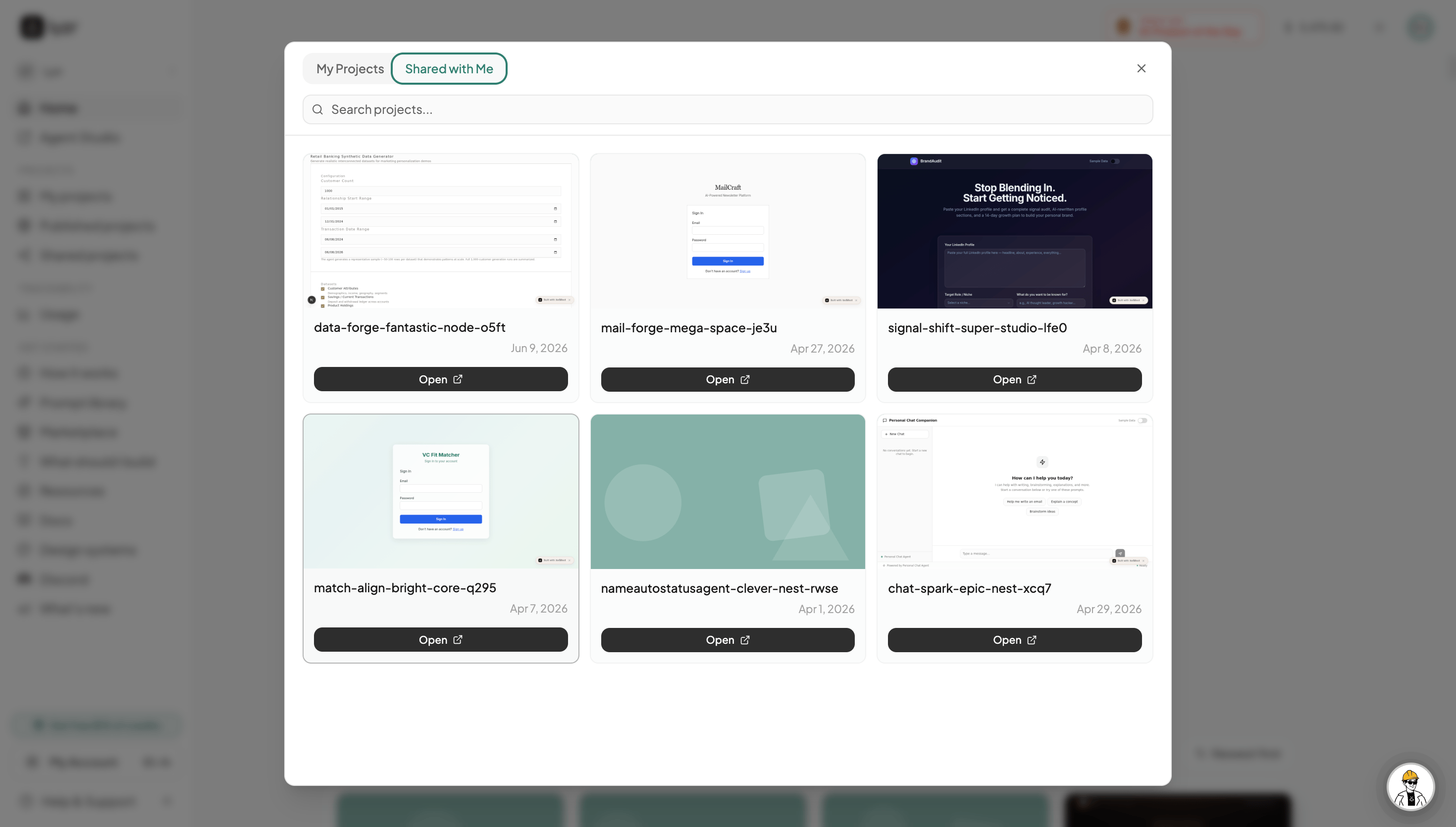Click the MailCraft sign-in preview thumbnail
The image size is (1456, 827).
pyautogui.click(x=728, y=231)
